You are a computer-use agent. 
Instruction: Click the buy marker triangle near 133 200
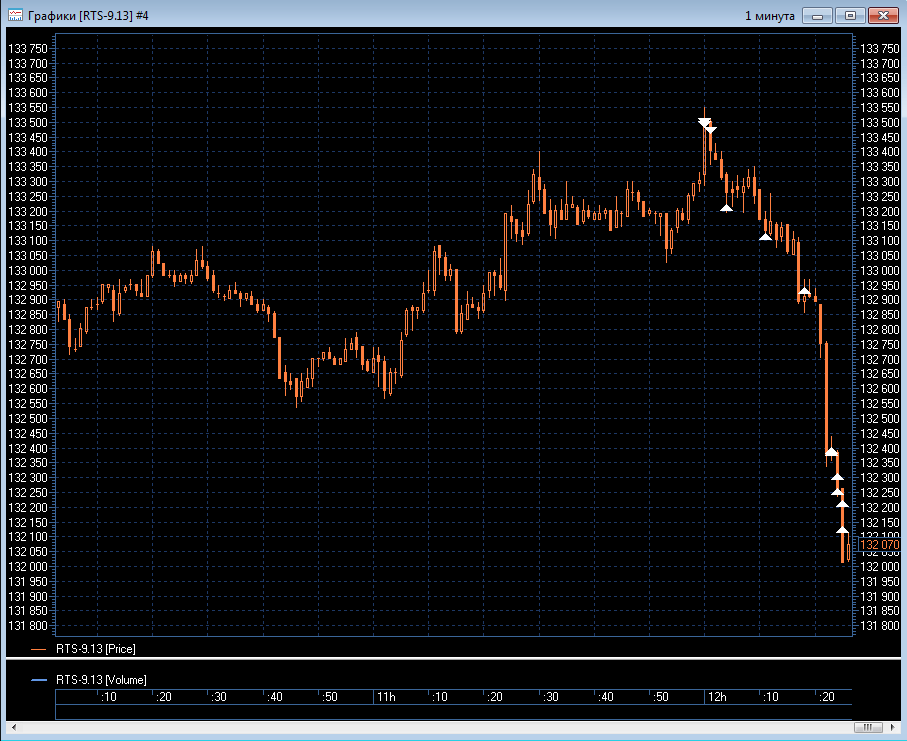coord(727,208)
